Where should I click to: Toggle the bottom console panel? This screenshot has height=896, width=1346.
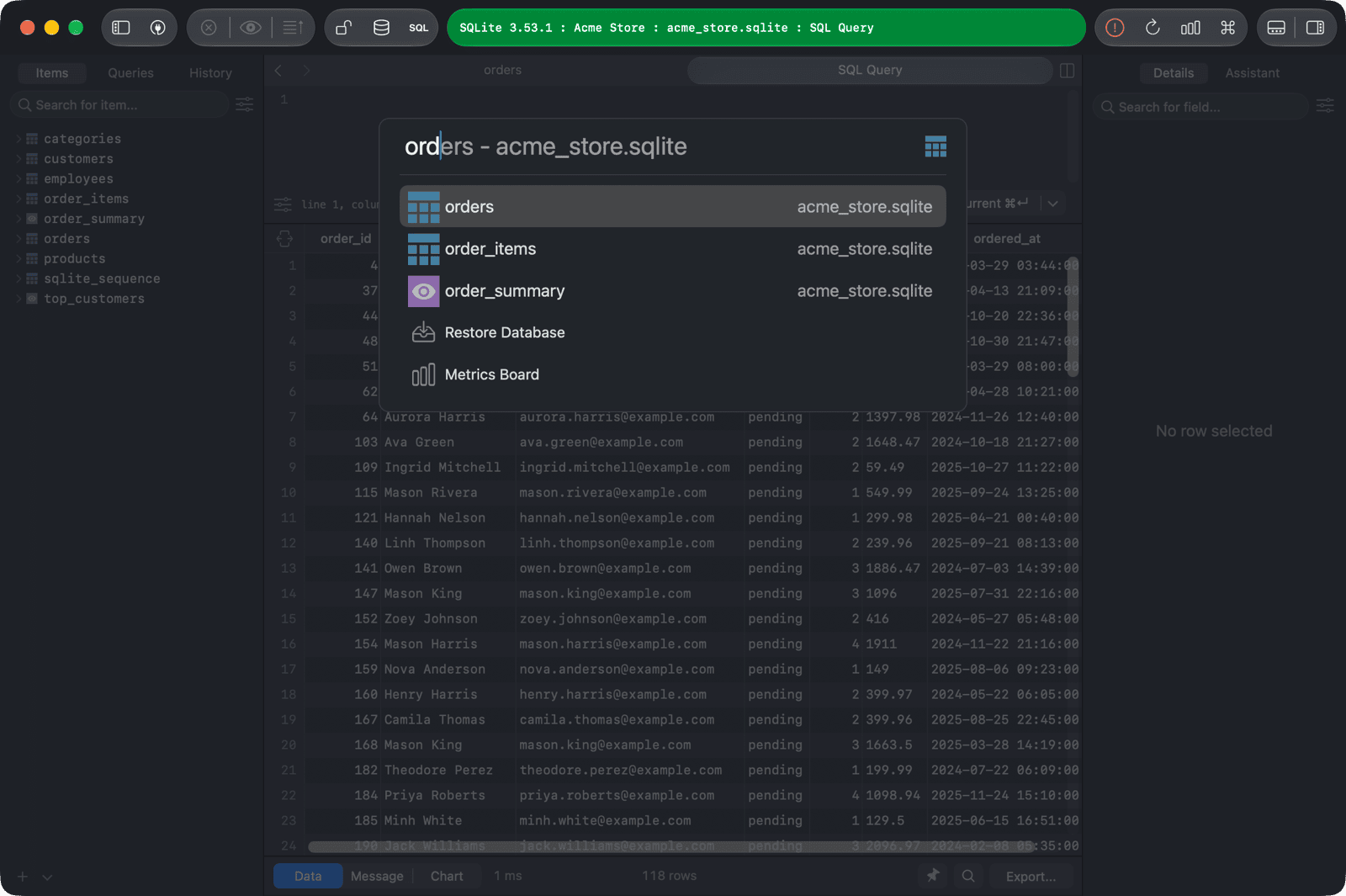1276,28
